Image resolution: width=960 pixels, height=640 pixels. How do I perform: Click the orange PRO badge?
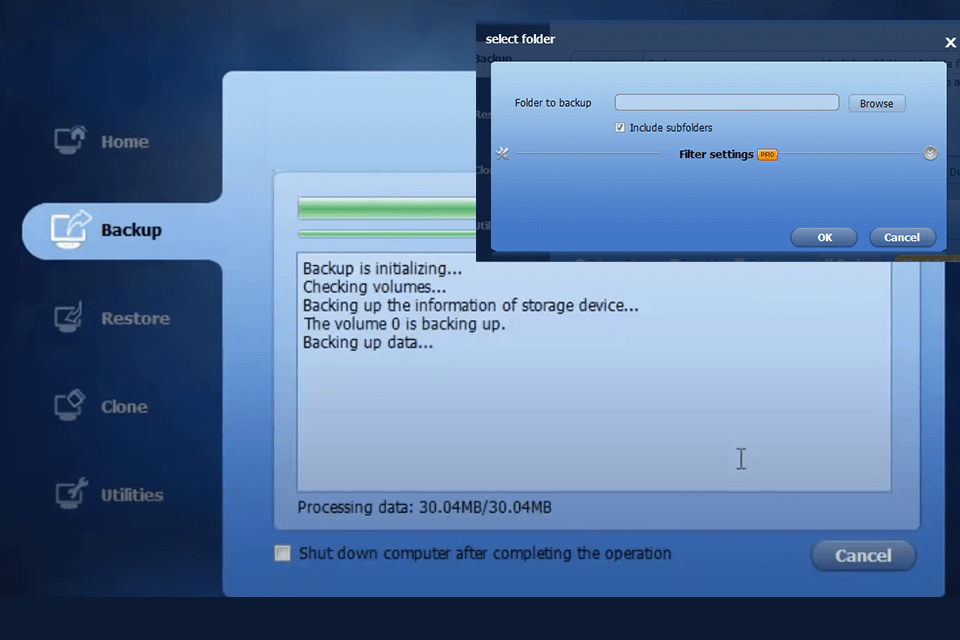[x=766, y=155]
